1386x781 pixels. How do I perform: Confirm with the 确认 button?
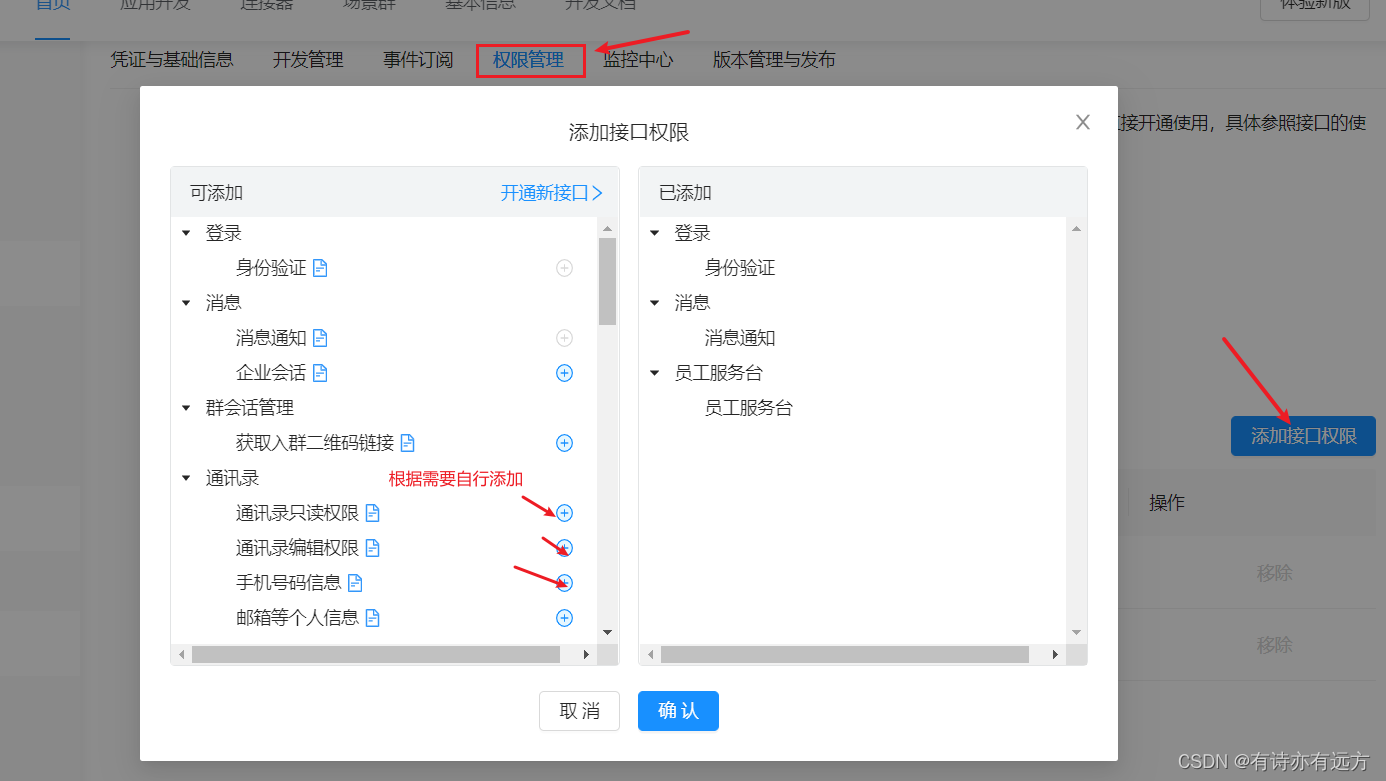[x=678, y=711]
